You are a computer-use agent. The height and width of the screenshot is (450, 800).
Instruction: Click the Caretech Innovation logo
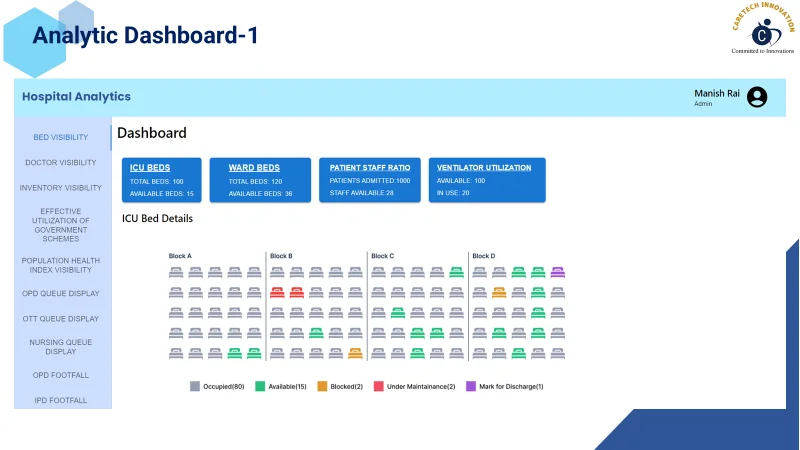coord(763,28)
